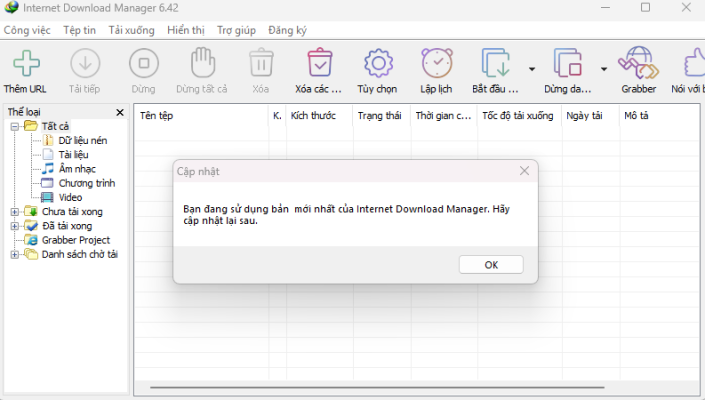Close the Cập nhật dialog
The height and width of the screenshot is (400, 705).
pyautogui.click(x=524, y=171)
